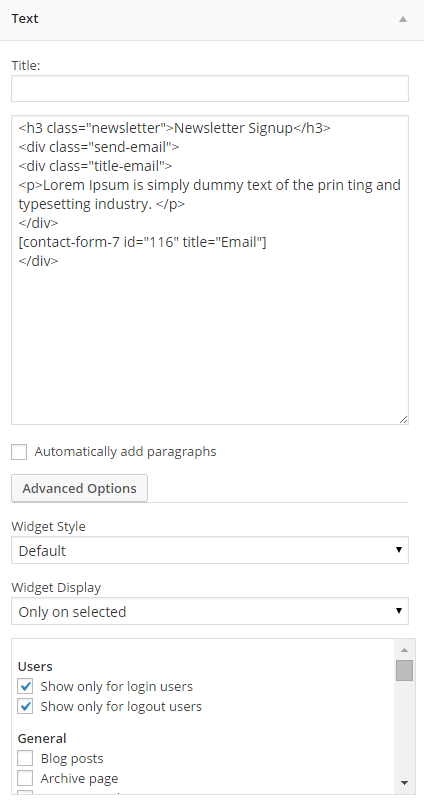Click inside the HTML content textarea
The image size is (424, 809).
coord(210,270)
